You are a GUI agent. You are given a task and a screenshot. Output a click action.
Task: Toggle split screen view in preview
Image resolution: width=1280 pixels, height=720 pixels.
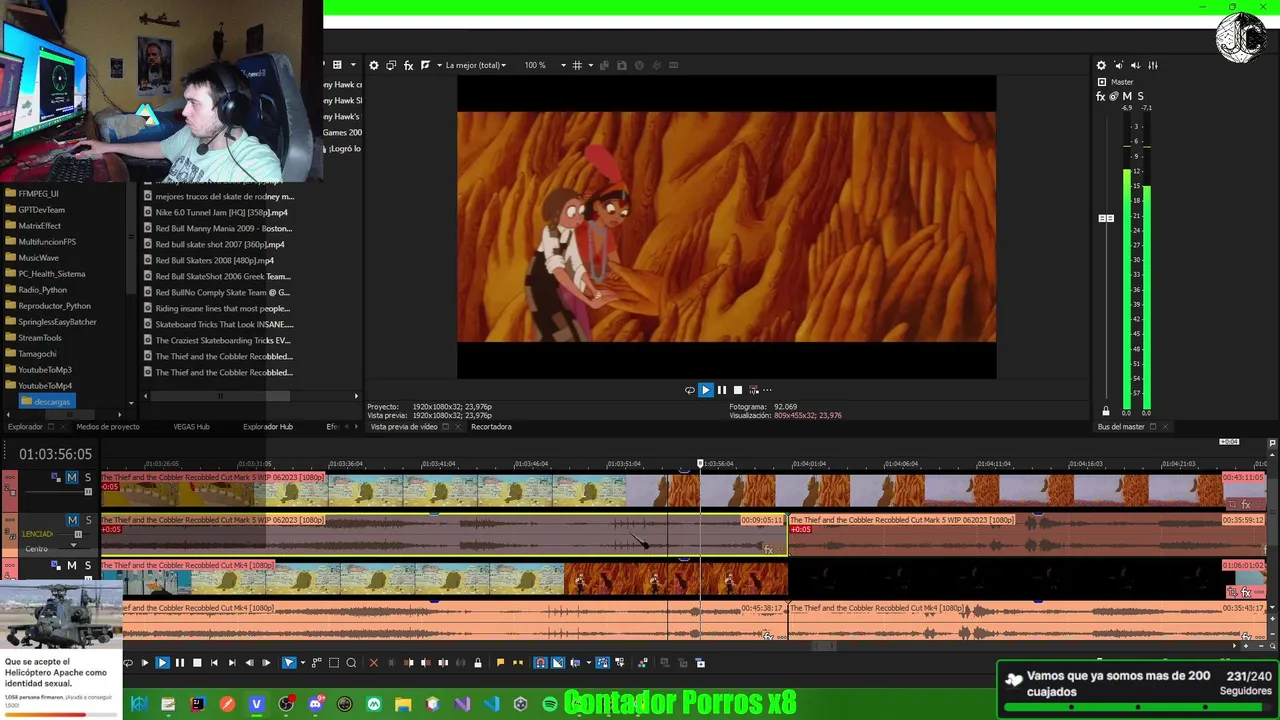[426, 65]
